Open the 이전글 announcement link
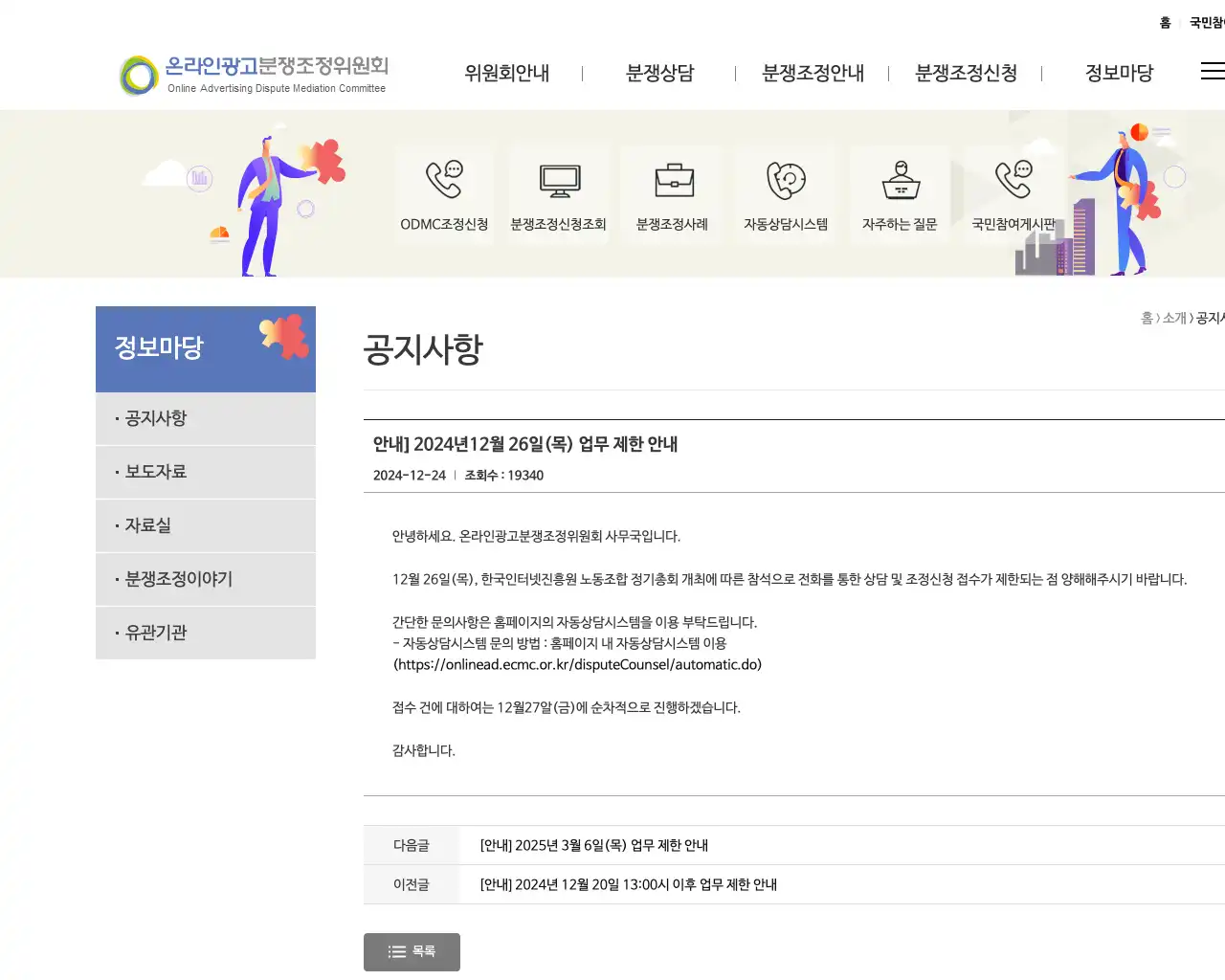The width and height of the screenshot is (1225, 980). [x=627, y=884]
